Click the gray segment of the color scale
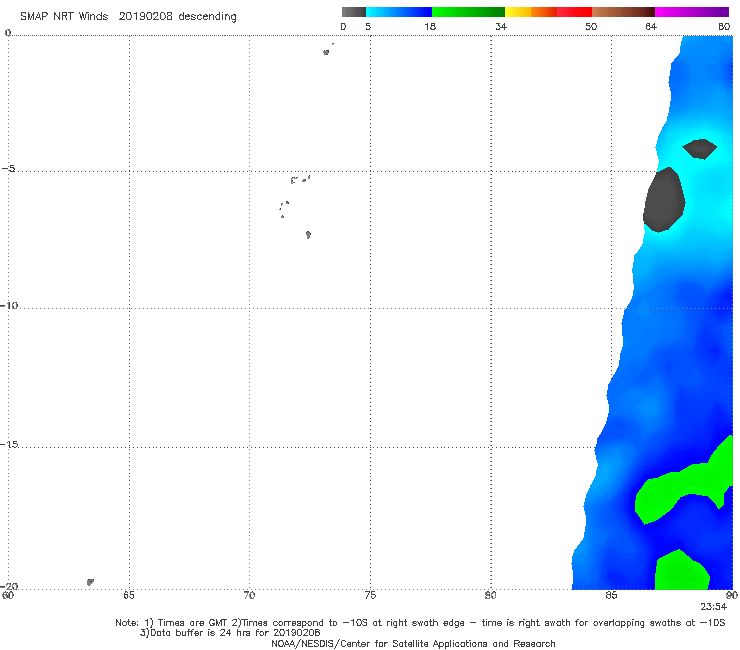The image size is (740, 650). tap(353, 12)
